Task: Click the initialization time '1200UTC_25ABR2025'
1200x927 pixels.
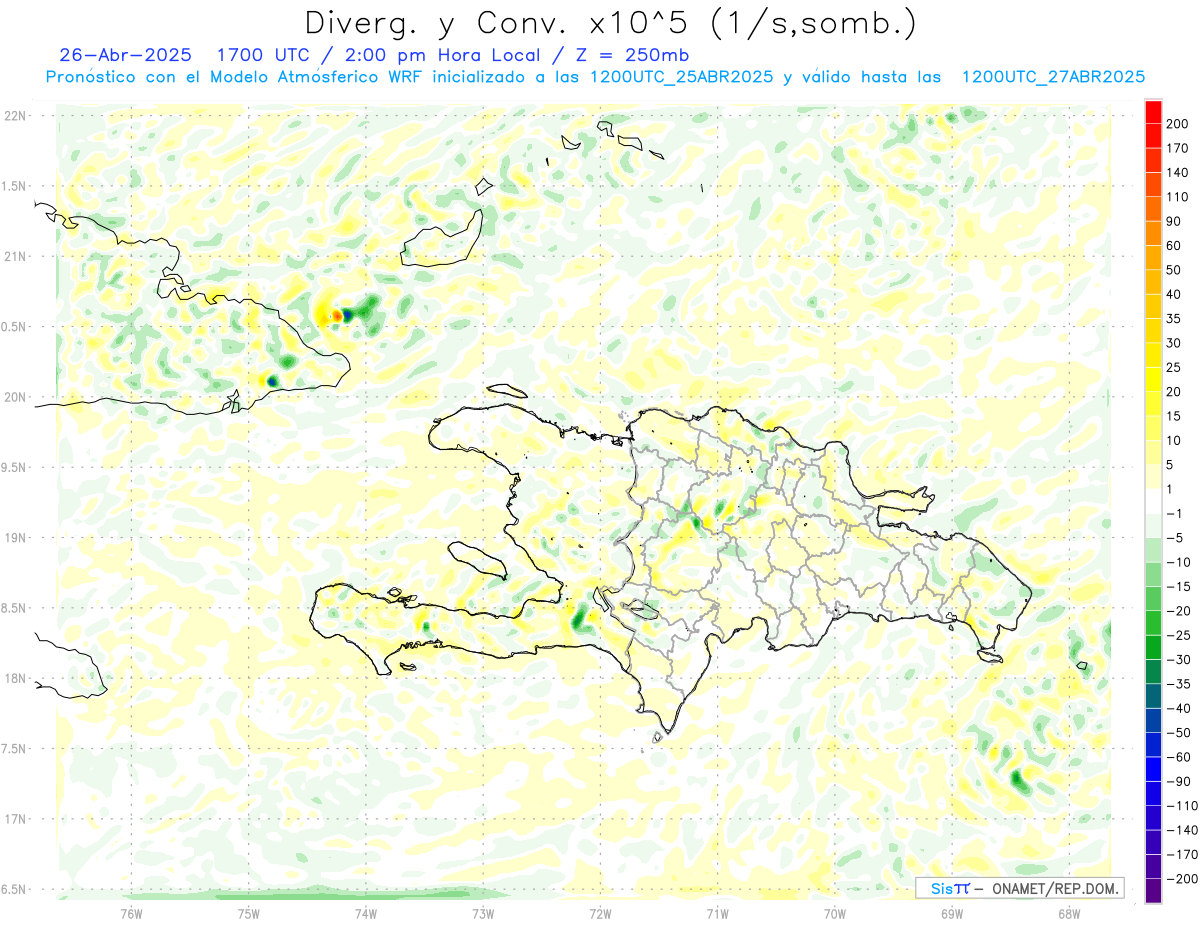Action: pyautogui.click(x=681, y=77)
